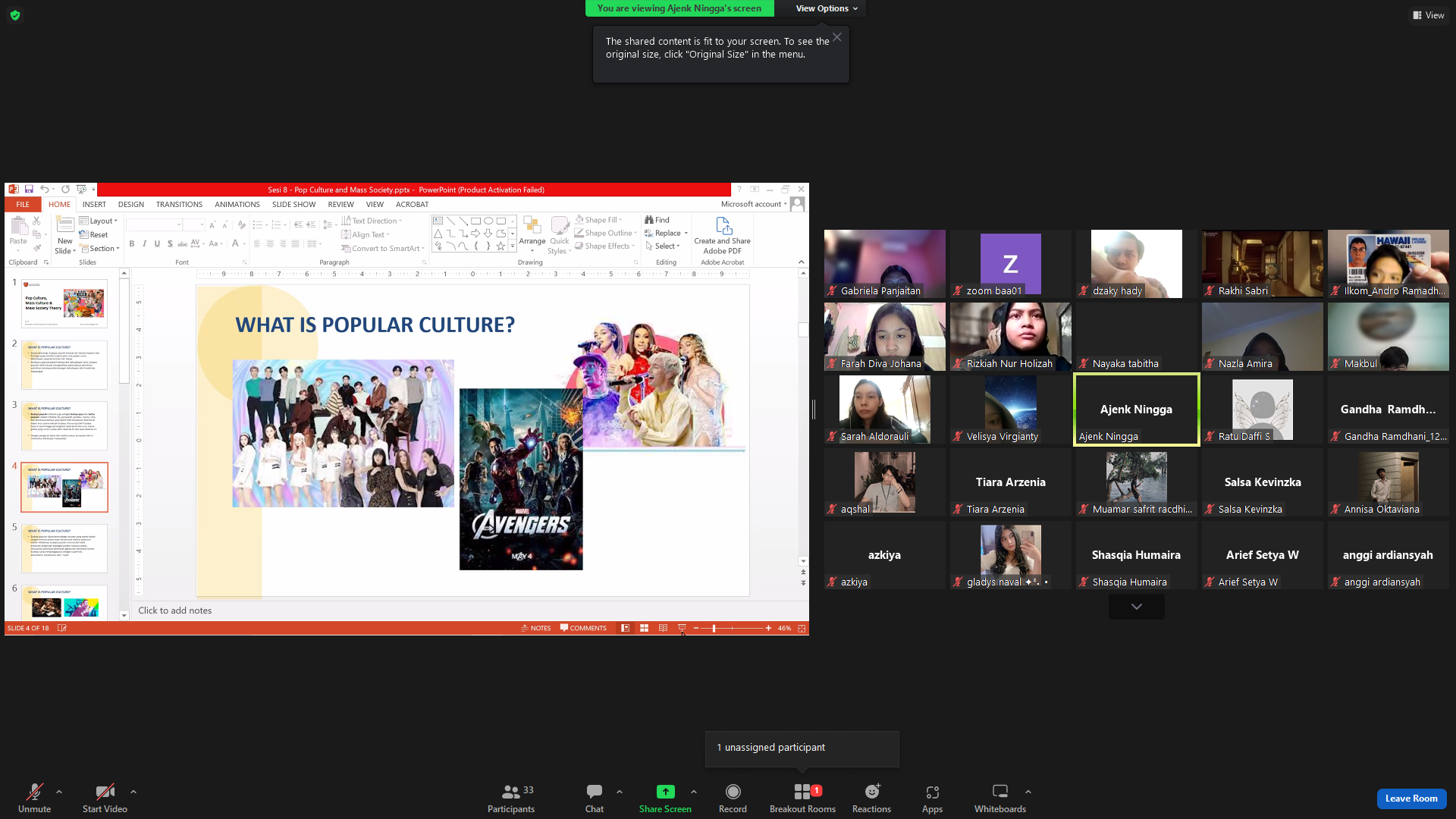Expand video options arrow beside Start Video

tap(133, 792)
